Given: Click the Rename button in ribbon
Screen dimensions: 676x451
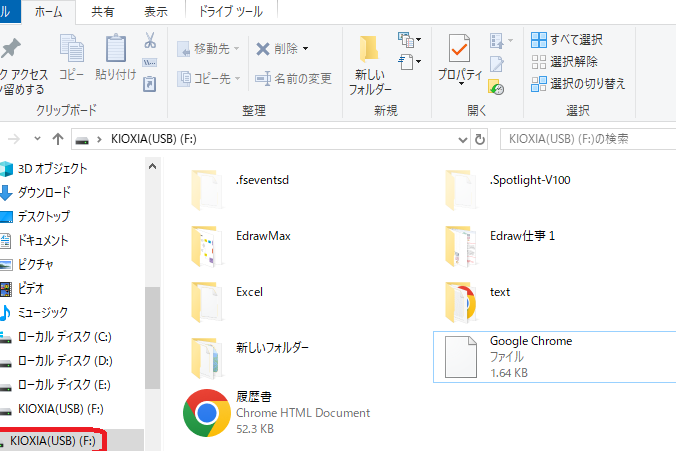Looking at the screenshot, I should point(293,79).
